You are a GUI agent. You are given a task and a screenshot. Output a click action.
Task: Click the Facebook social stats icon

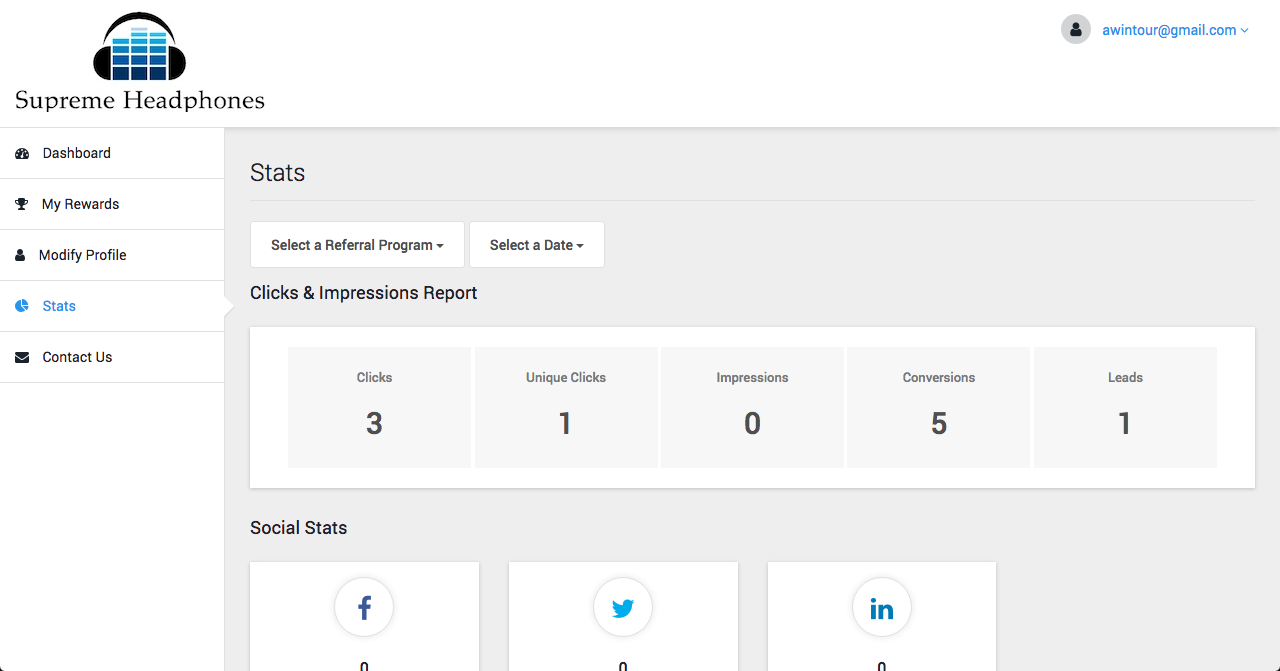[364, 608]
